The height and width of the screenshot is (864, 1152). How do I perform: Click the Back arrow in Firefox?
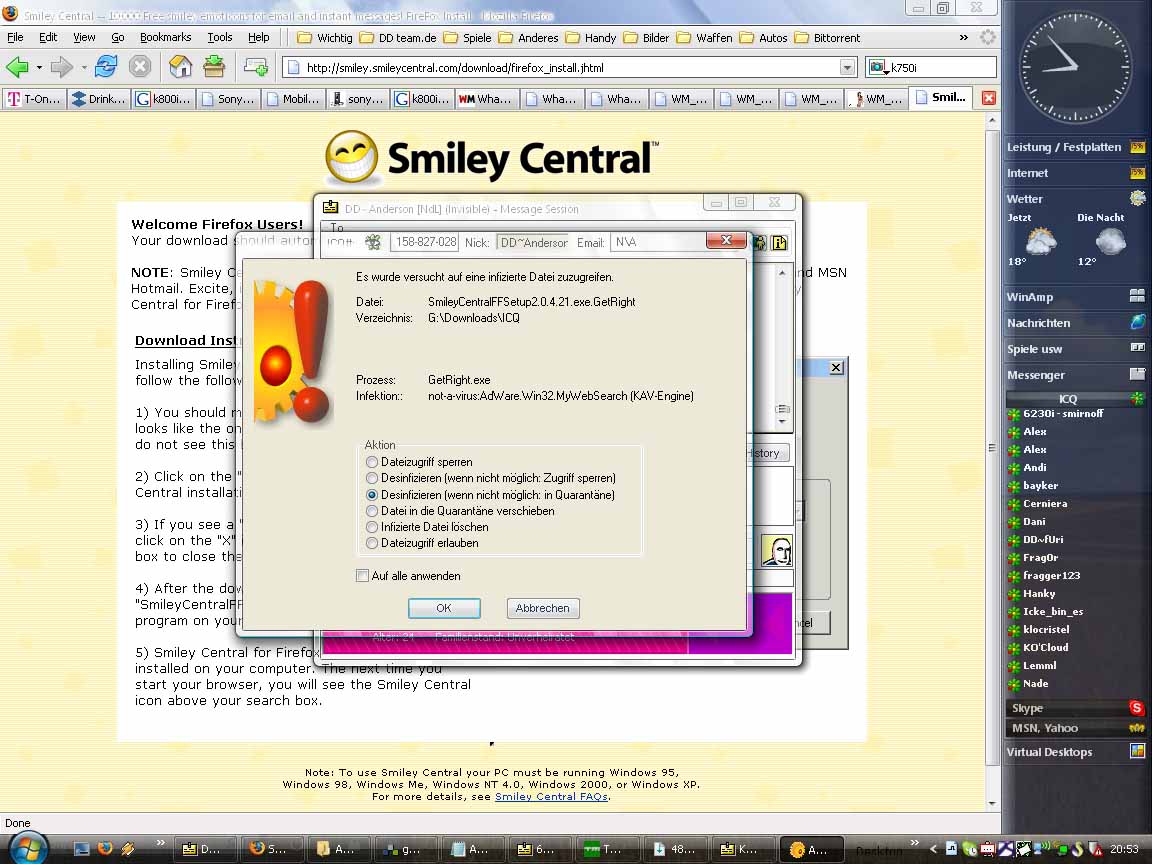click(x=17, y=67)
